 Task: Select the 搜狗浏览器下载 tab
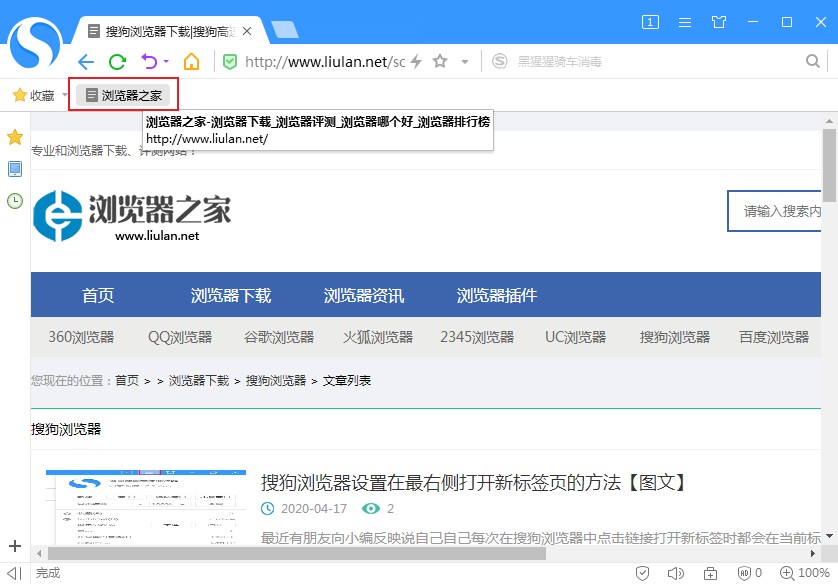point(170,32)
